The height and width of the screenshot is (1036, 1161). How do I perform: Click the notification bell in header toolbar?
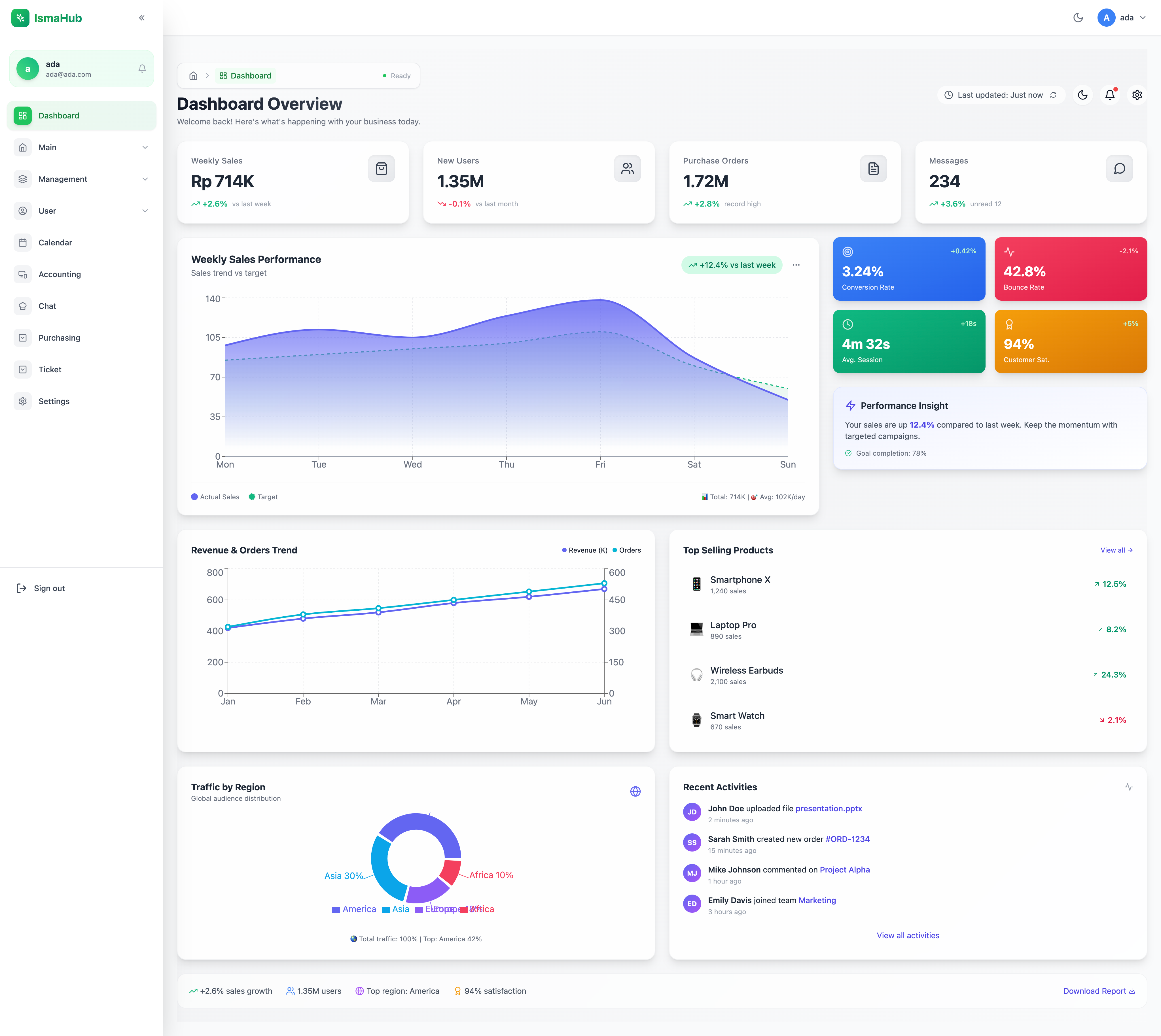point(1110,95)
